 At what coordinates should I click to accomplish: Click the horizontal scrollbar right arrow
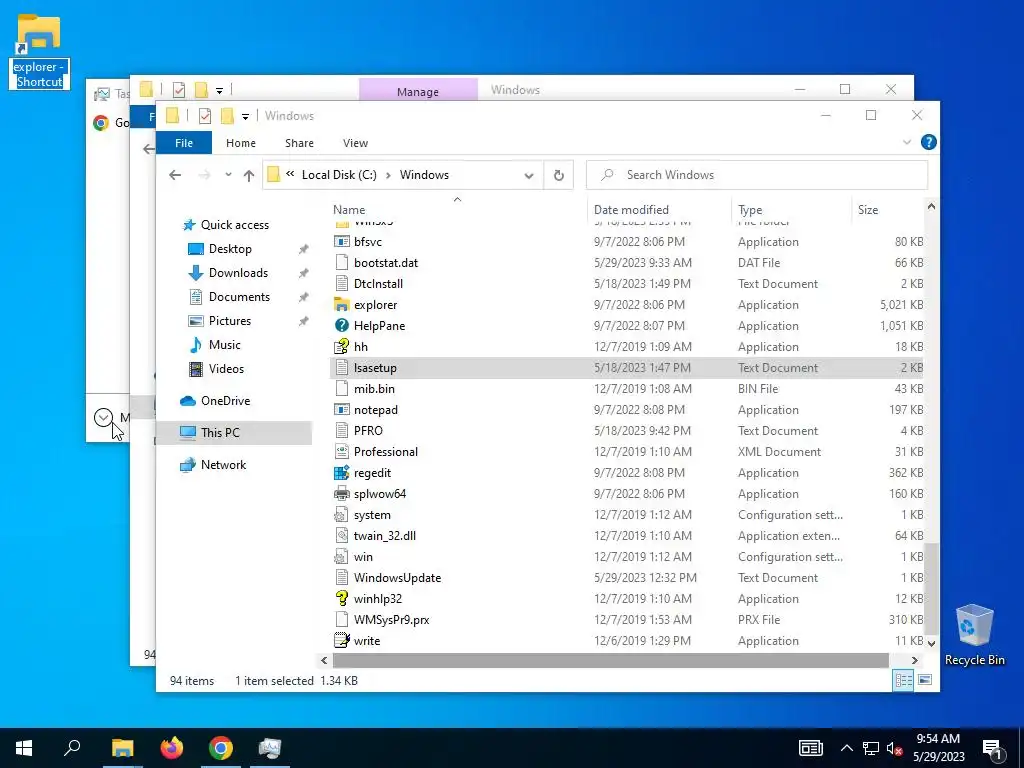pos(914,660)
